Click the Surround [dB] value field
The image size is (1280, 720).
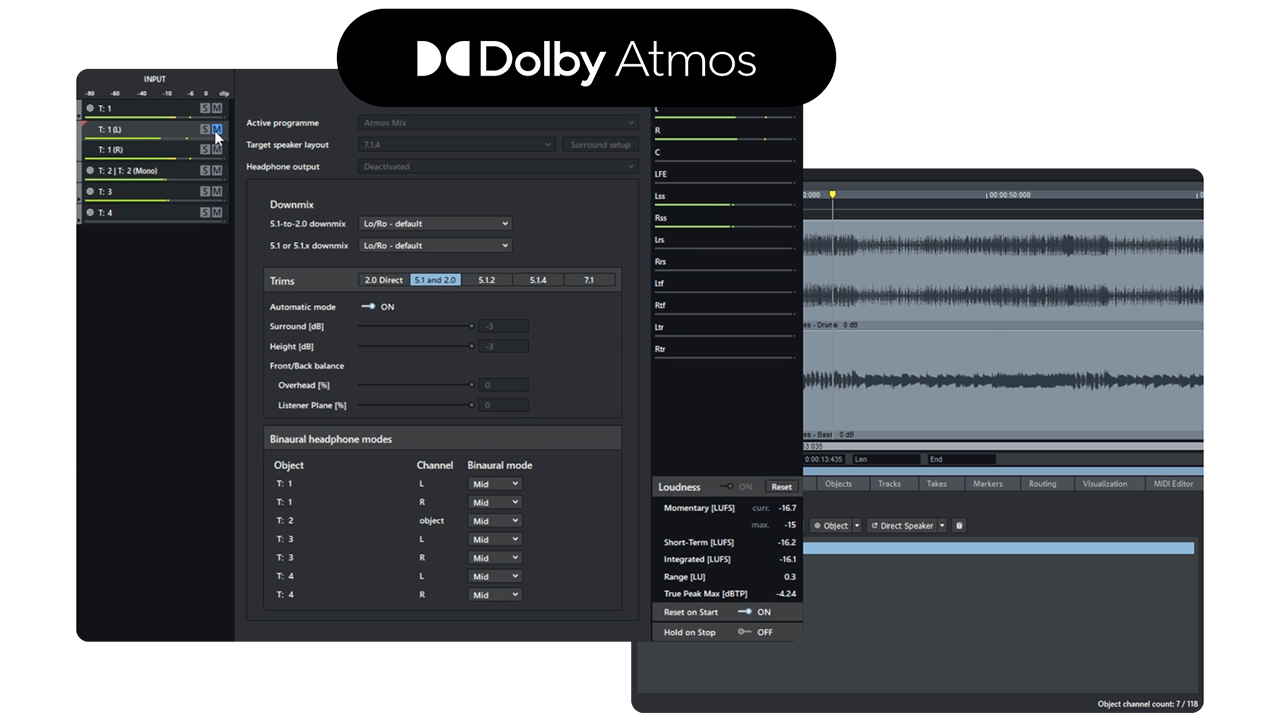(504, 326)
